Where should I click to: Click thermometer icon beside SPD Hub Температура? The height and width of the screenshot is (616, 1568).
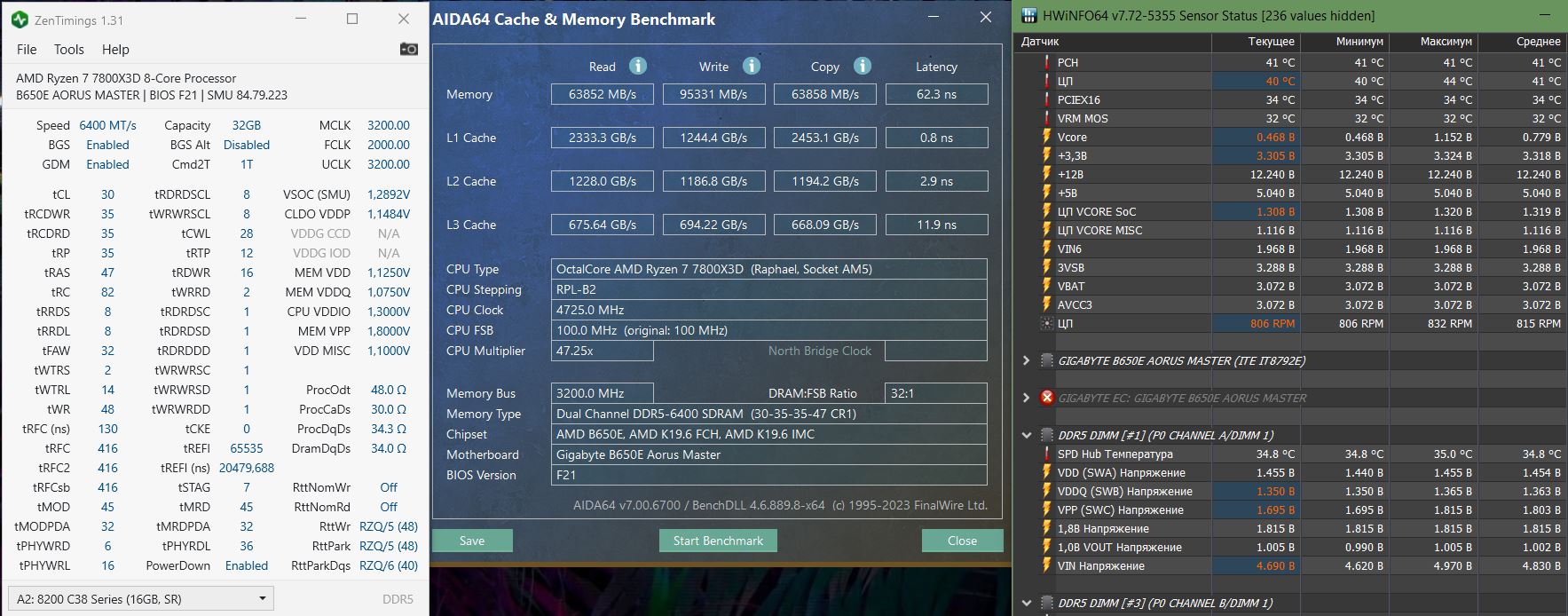[1047, 454]
